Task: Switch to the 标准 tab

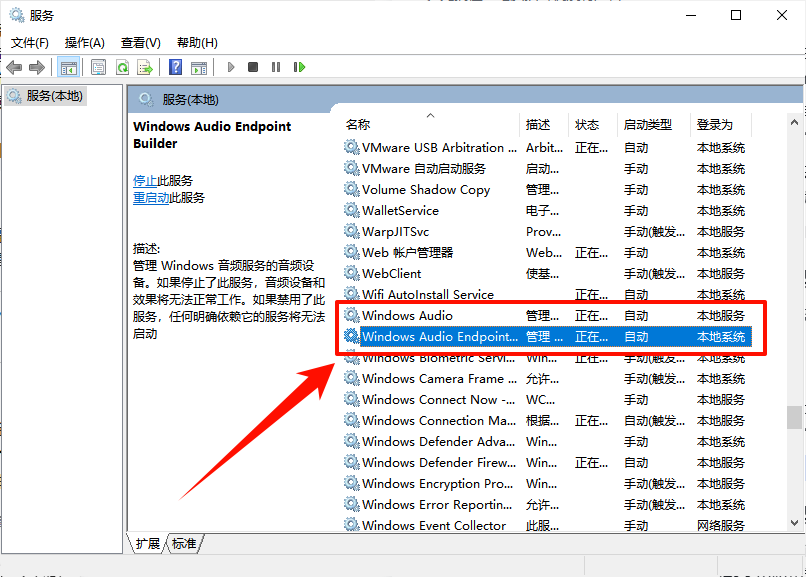Action: (x=184, y=543)
